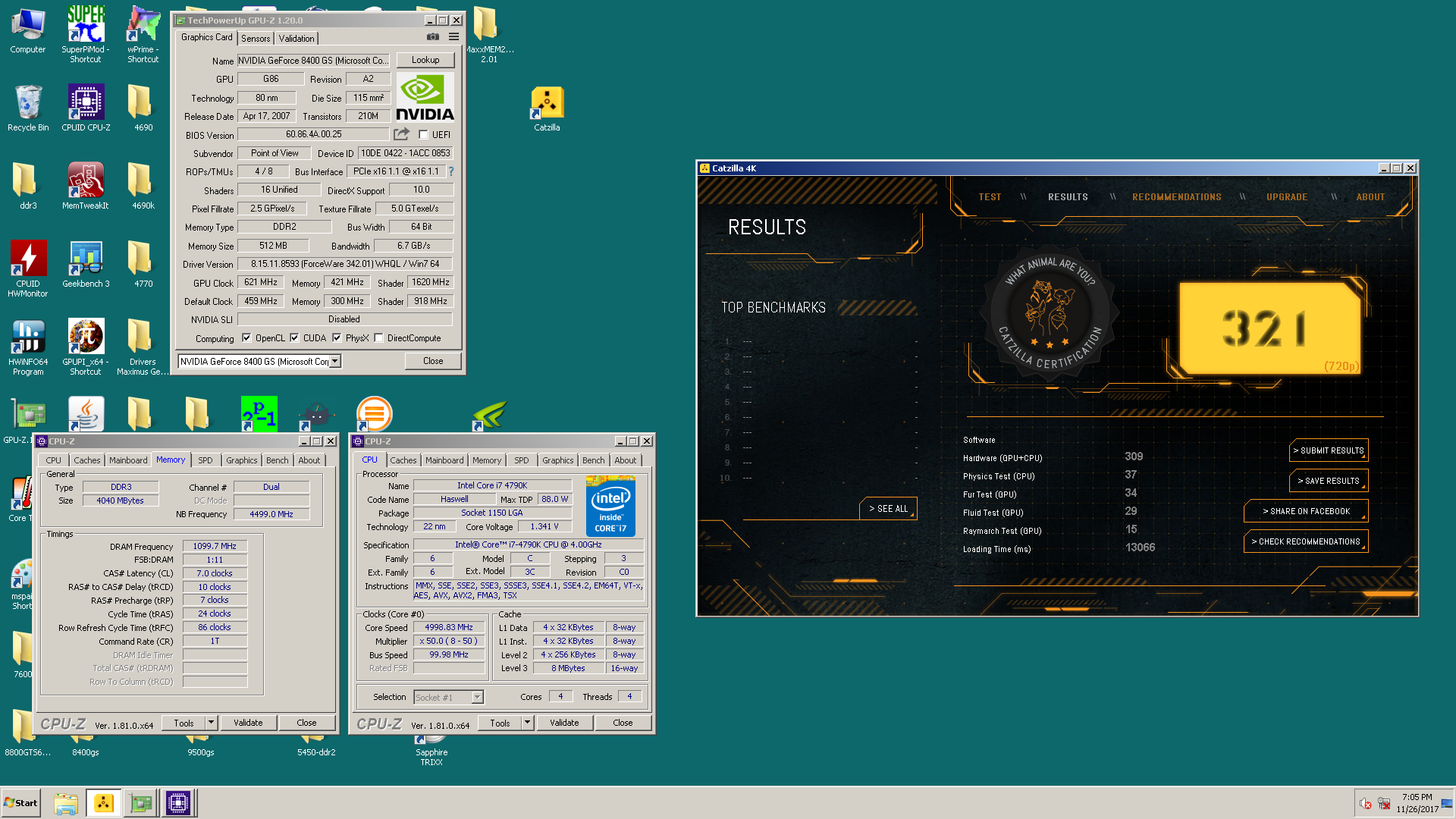Screen dimensions: 1456x819
Task: Switch to GPU-Z taskbar icon
Action: tap(141, 803)
